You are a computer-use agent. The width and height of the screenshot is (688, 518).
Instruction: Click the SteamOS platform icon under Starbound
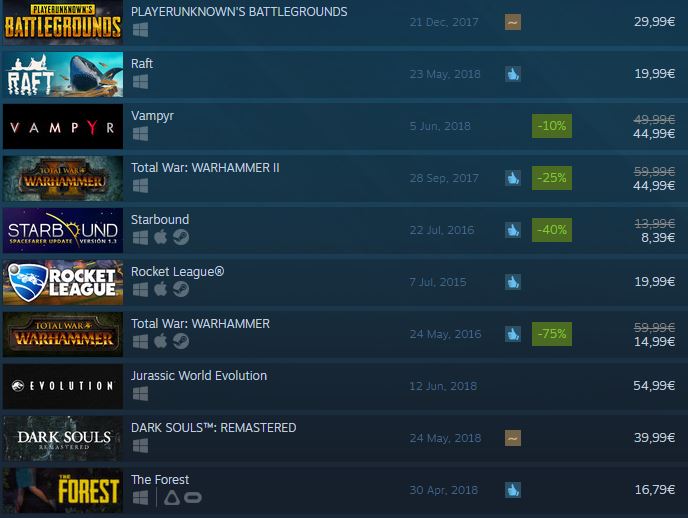click(x=181, y=237)
